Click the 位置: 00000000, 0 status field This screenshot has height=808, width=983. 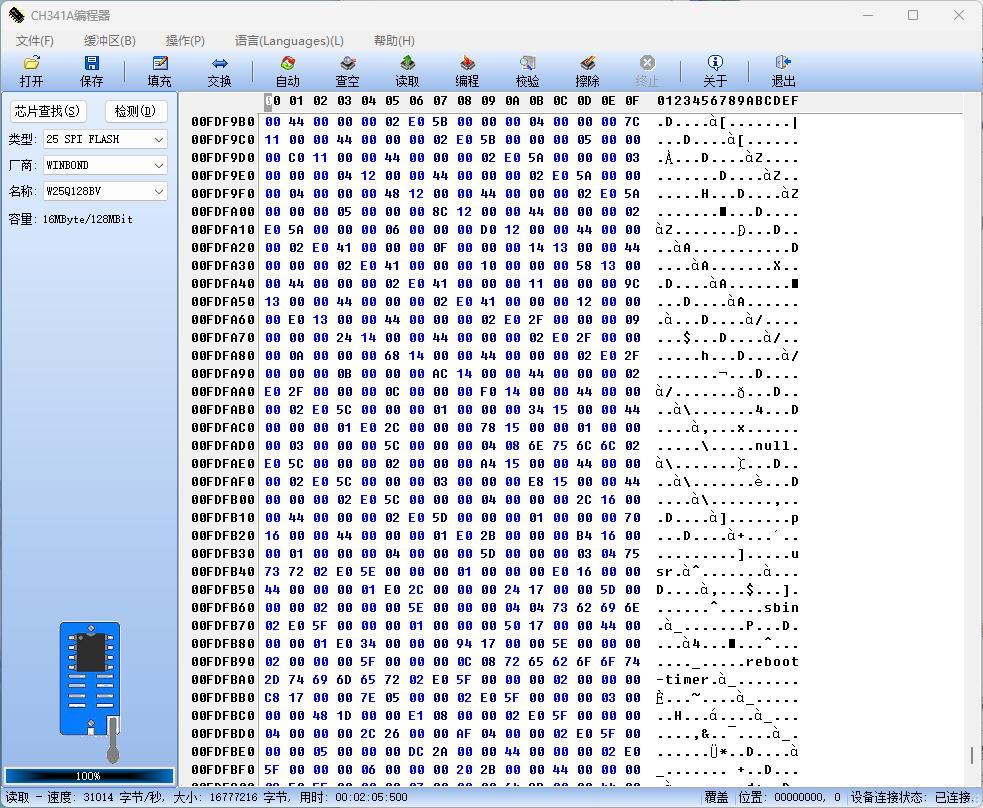click(789, 797)
